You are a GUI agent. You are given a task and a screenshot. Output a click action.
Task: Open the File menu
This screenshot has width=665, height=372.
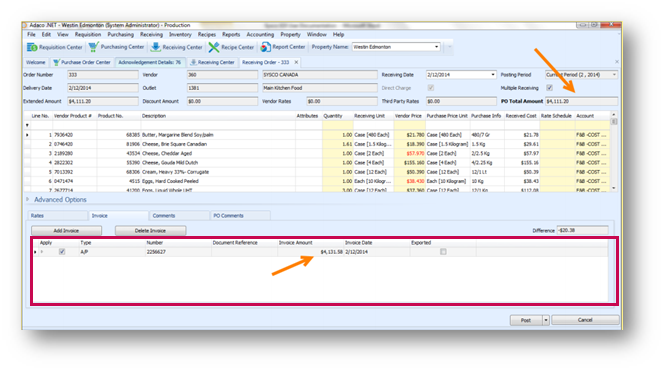click(31, 34)
